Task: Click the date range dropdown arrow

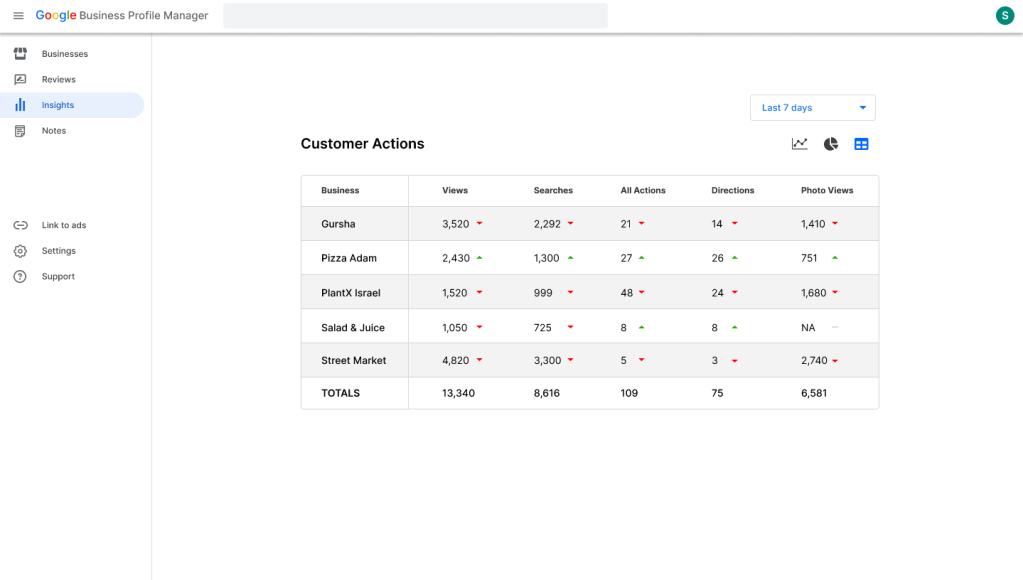Action: point(862,108)
